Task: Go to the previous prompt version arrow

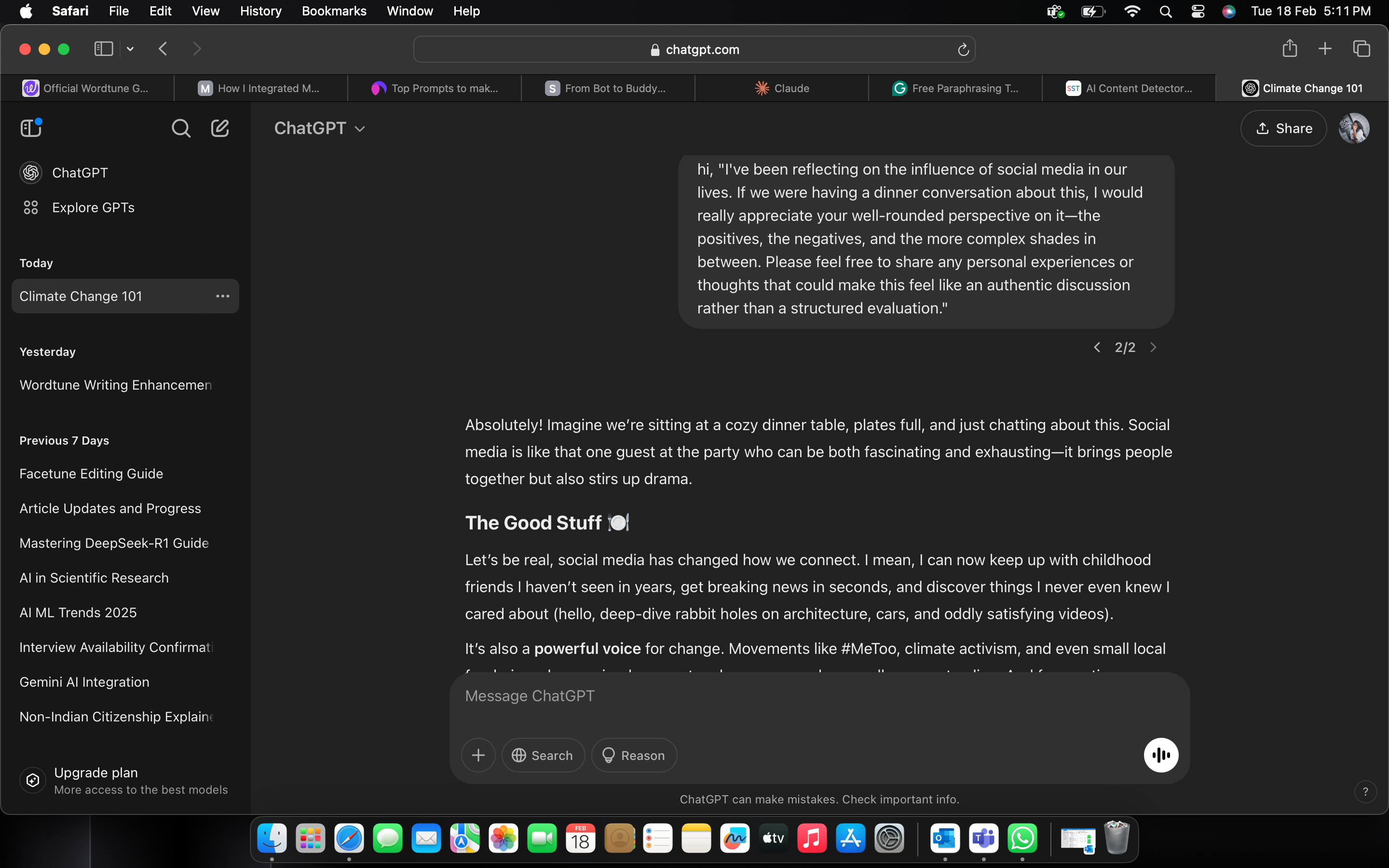Action: tap(1097, 347)
